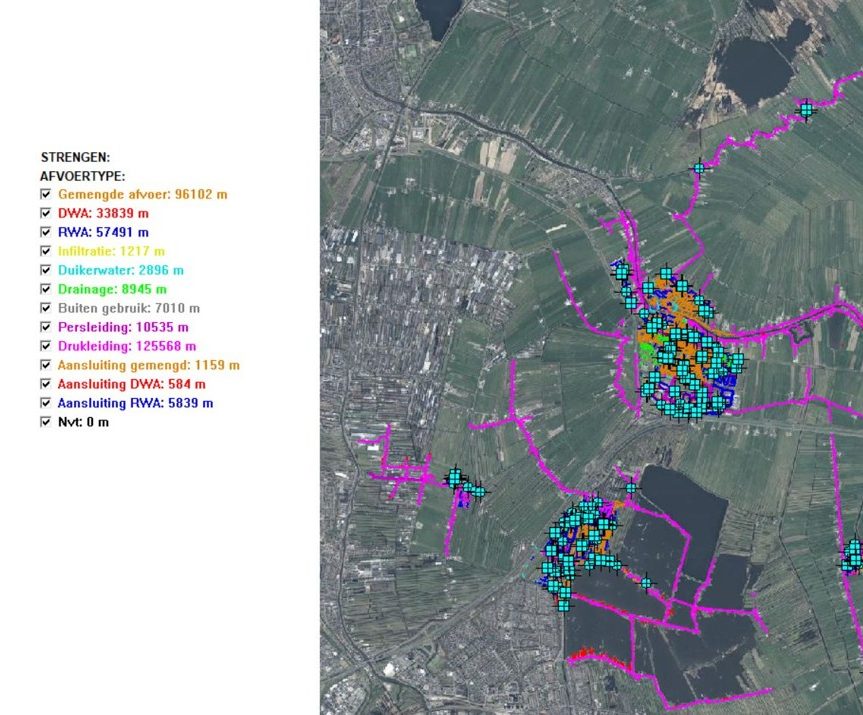This screenshot has width=863, height=715.
Task: Disable the RWA layer checkbox
Action: (45, 232)
